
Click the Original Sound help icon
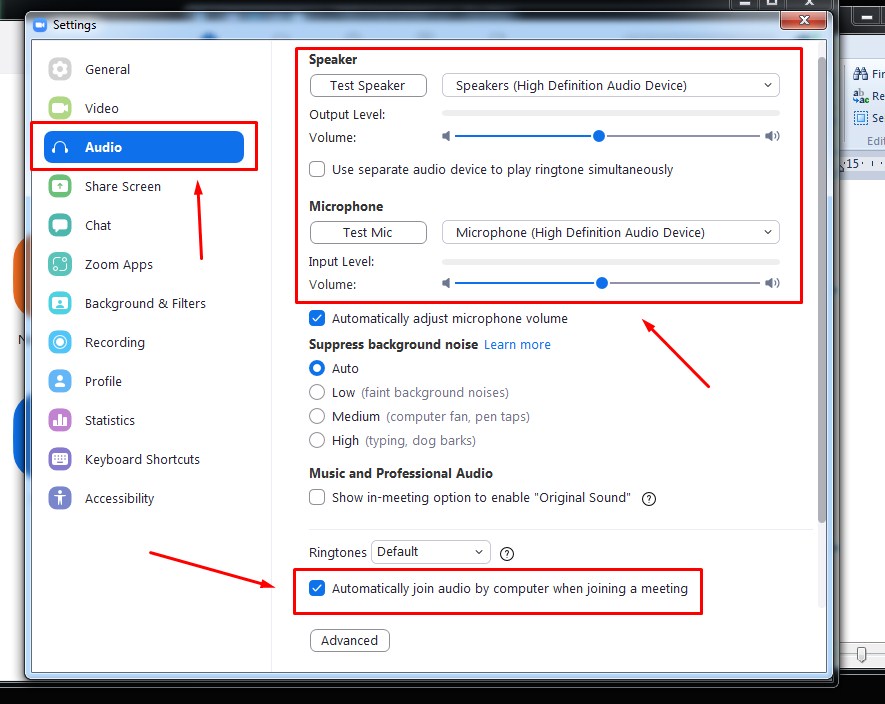coord(649,499)
